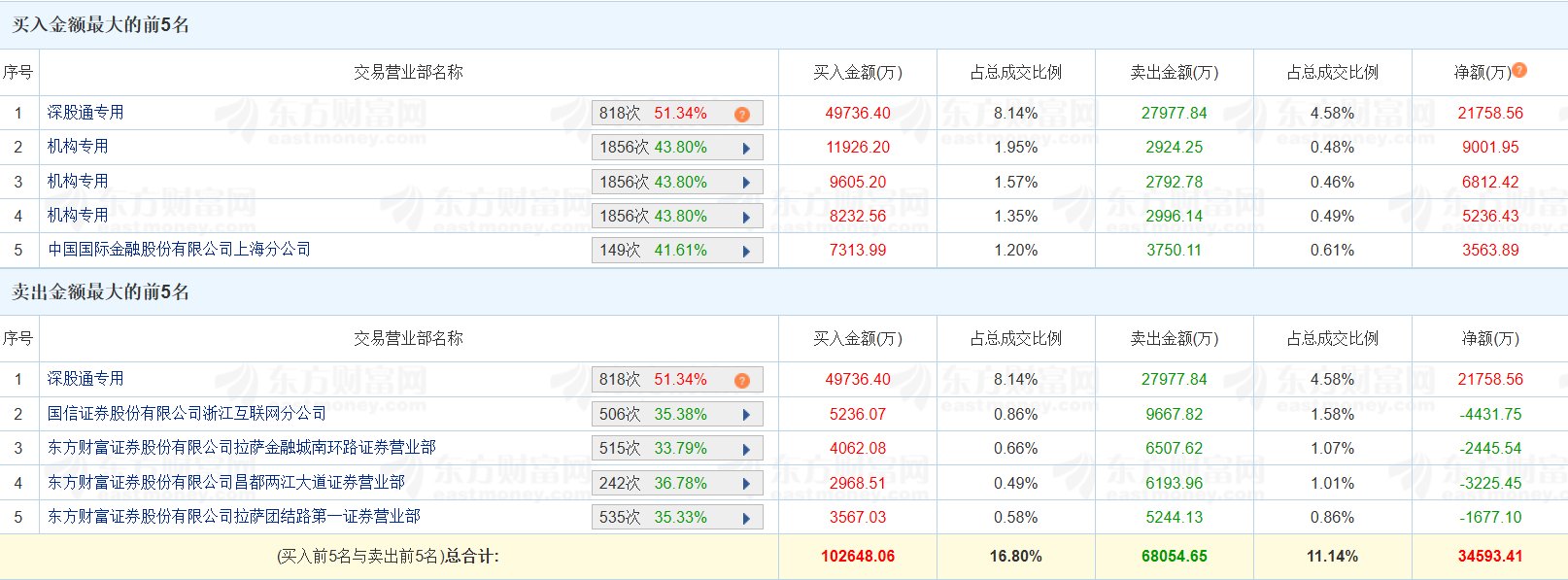Expand arrow for 机构专用 row with 11926.20 bought
1568x580 pixels.
pos(746,149)
